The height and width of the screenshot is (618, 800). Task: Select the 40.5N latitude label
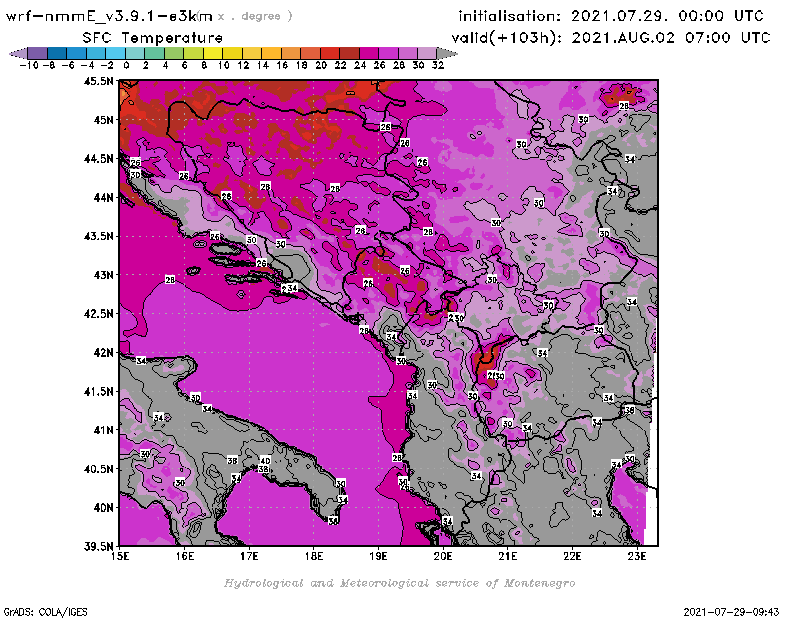pyautogui.click(x=98, y=469)
